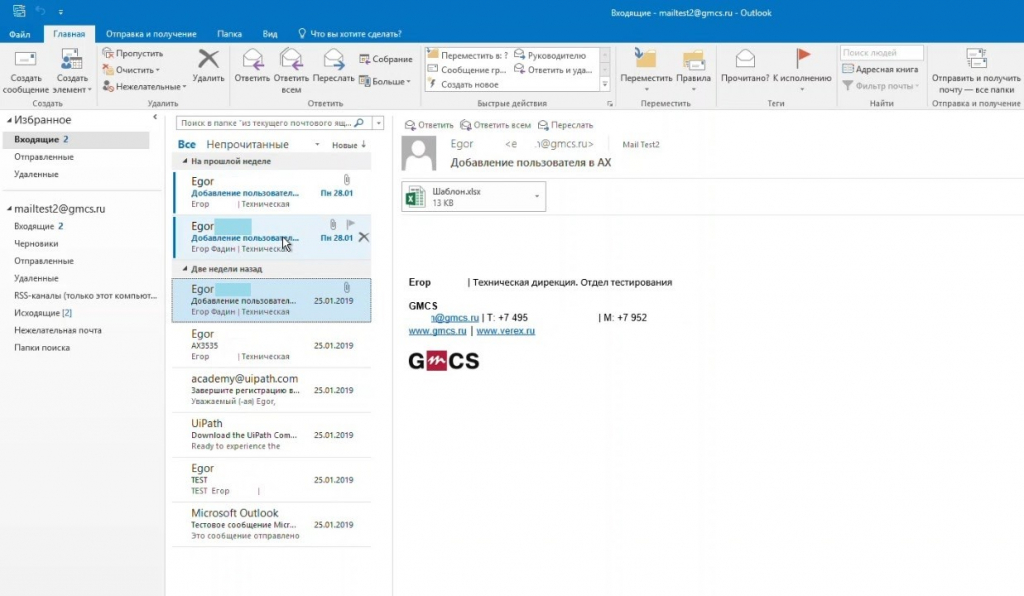Open Входящие under Избранное
This screenshot has height=596, width=1024.
[x=76, y=139]
